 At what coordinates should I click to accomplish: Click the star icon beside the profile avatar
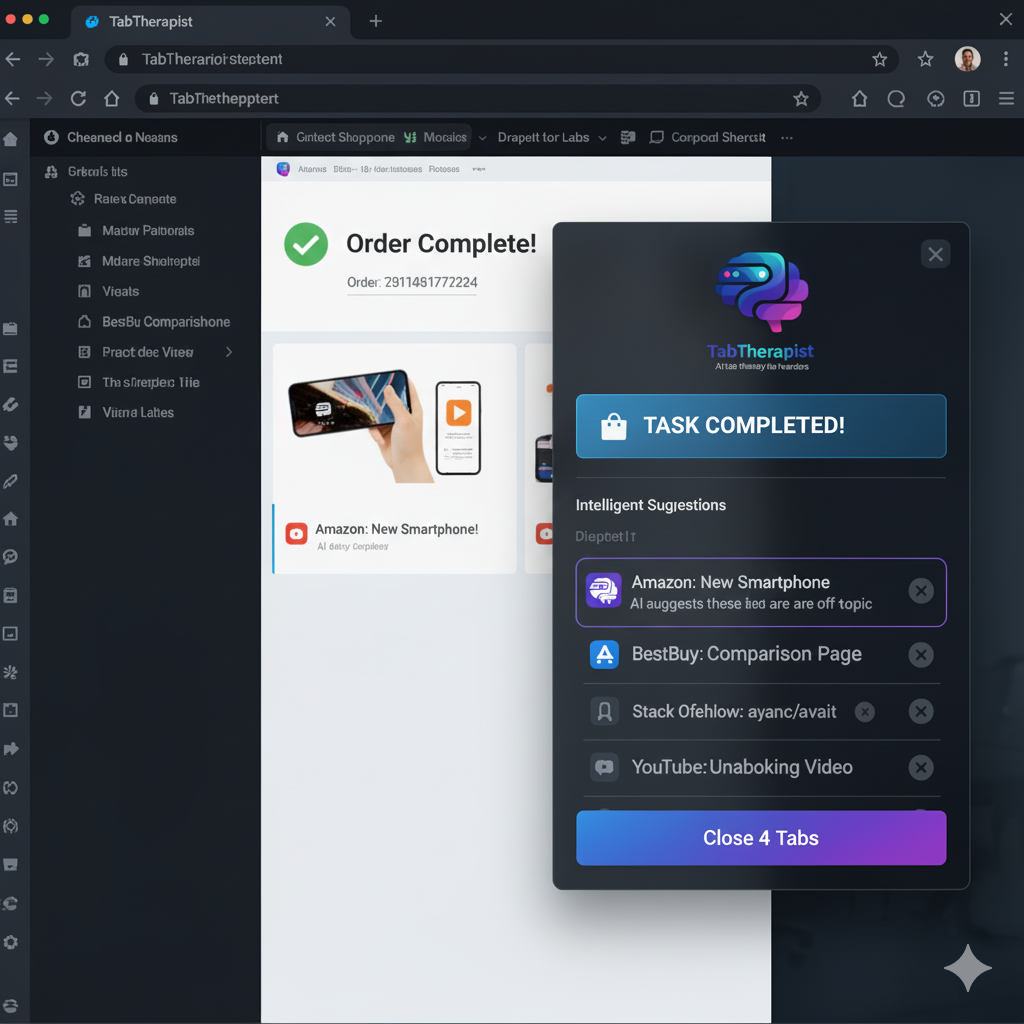pos(925,59)
